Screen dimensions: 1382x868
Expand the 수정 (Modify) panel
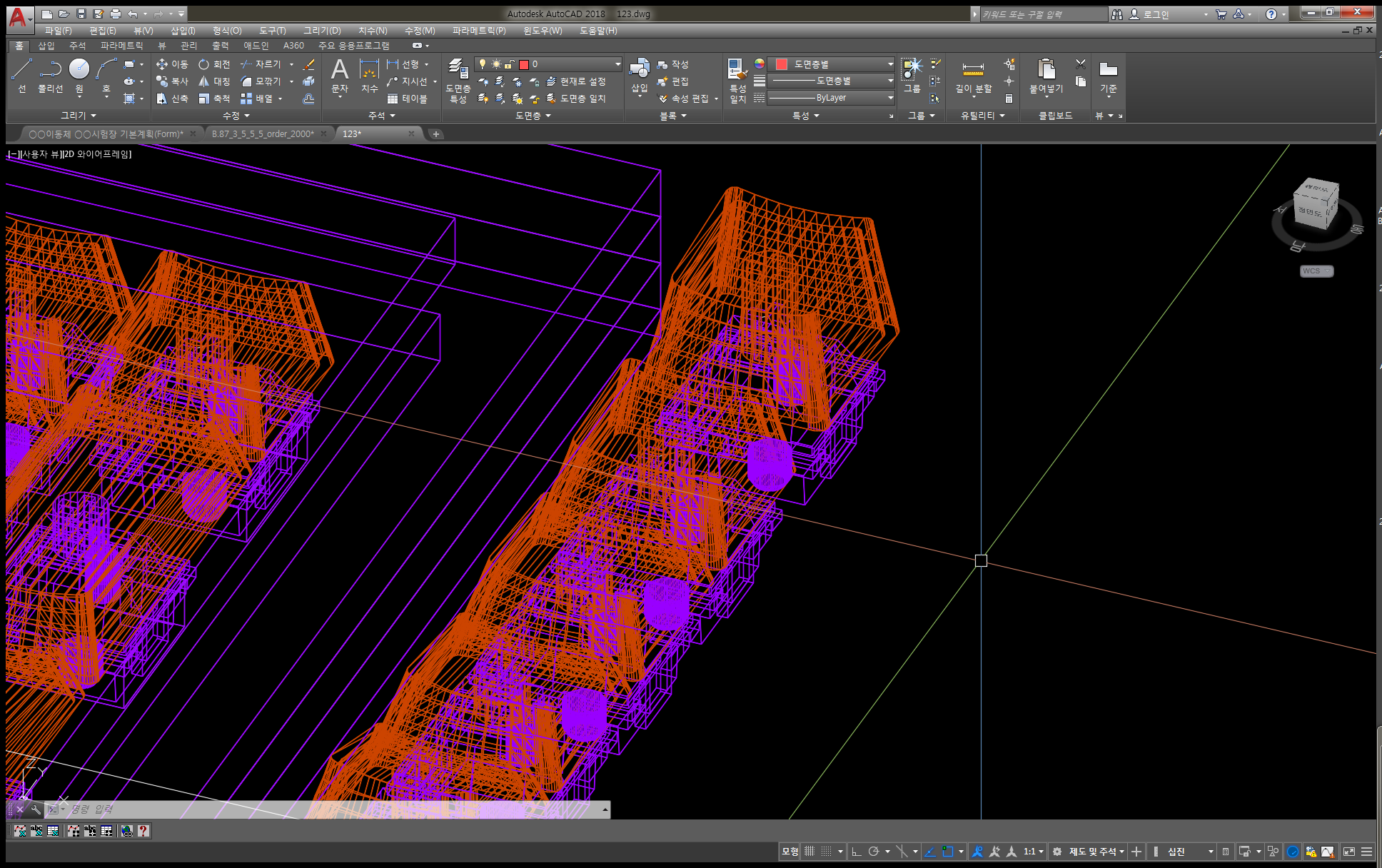[236, 116]
